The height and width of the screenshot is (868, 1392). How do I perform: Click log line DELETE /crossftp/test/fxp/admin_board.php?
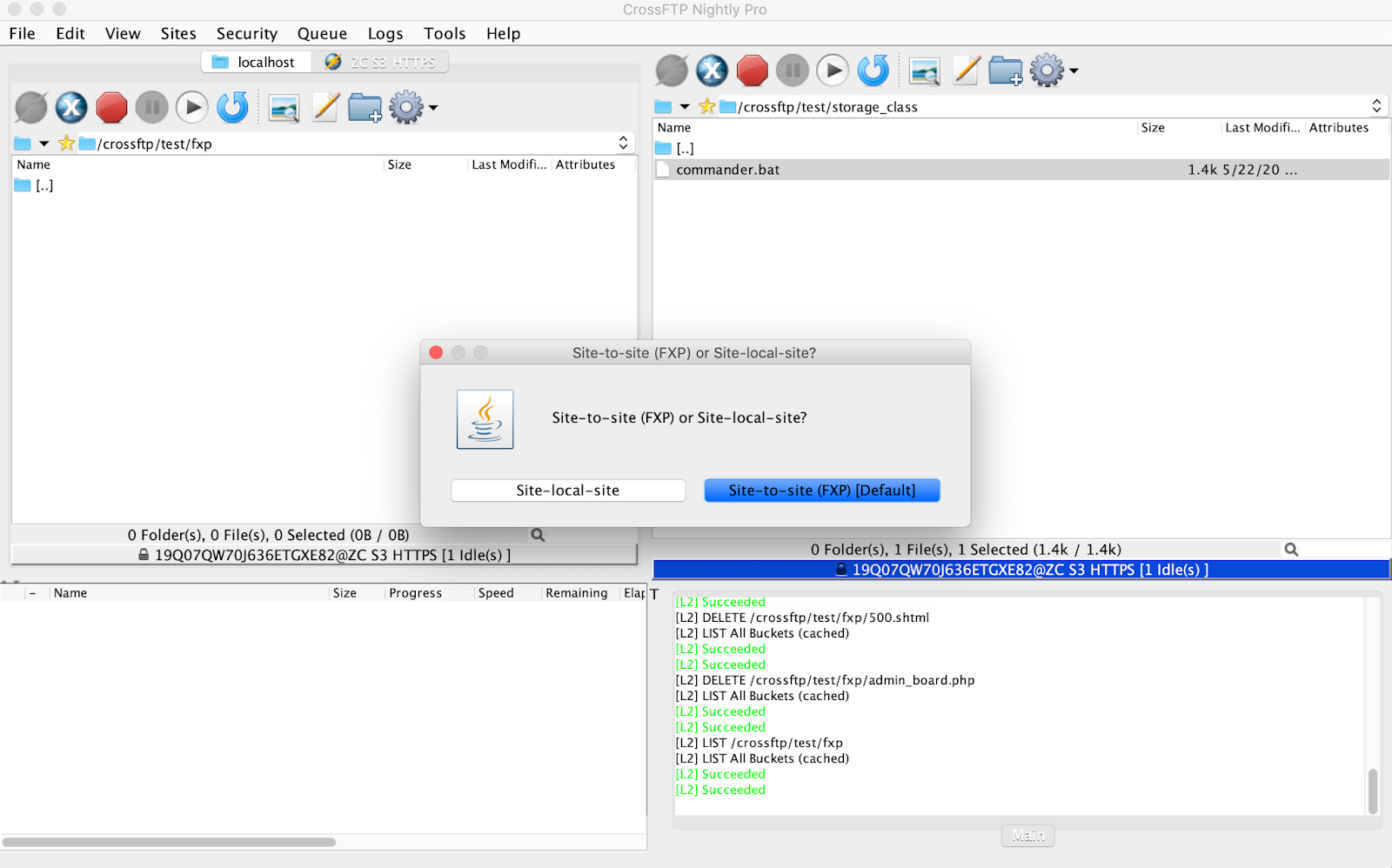[x=825, y=680]
